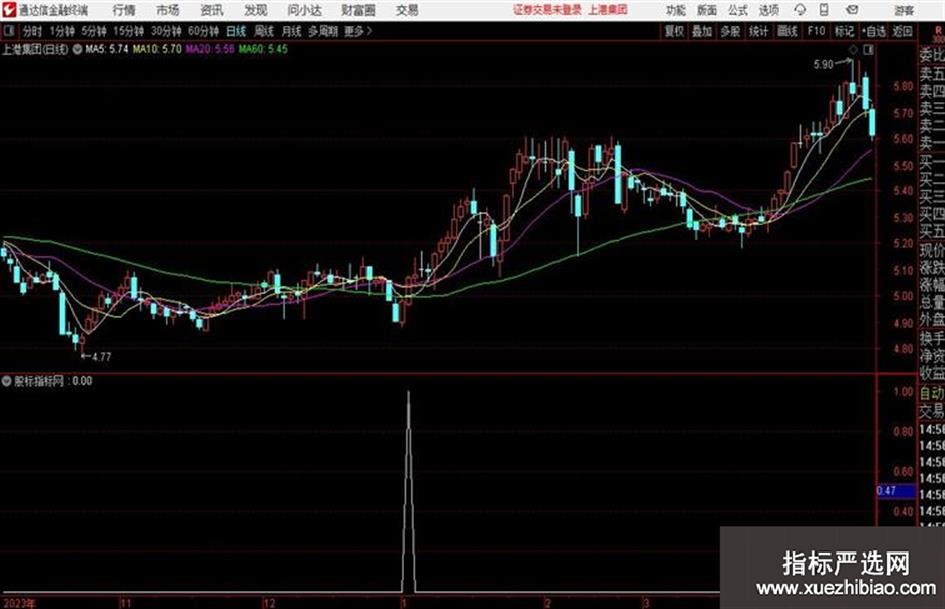The width and height of the screenshot is (945, 609).
Task: Click the 画线 drawing toolbar button
Action: pyautogui.click(x=787, y=31)
